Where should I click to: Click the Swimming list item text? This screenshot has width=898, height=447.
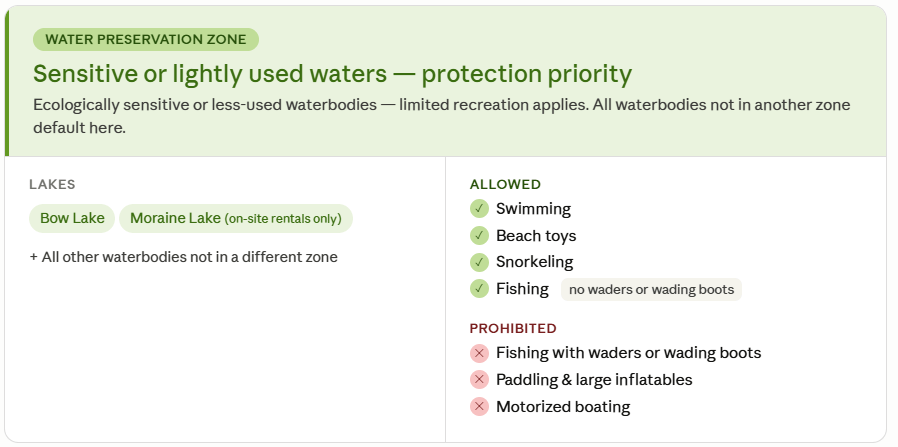533,209
